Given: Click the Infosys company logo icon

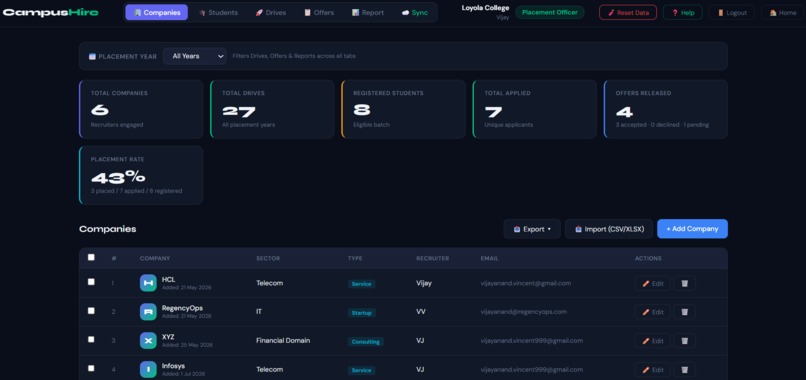Looking at the screenshot, I should tap(148, 369).
